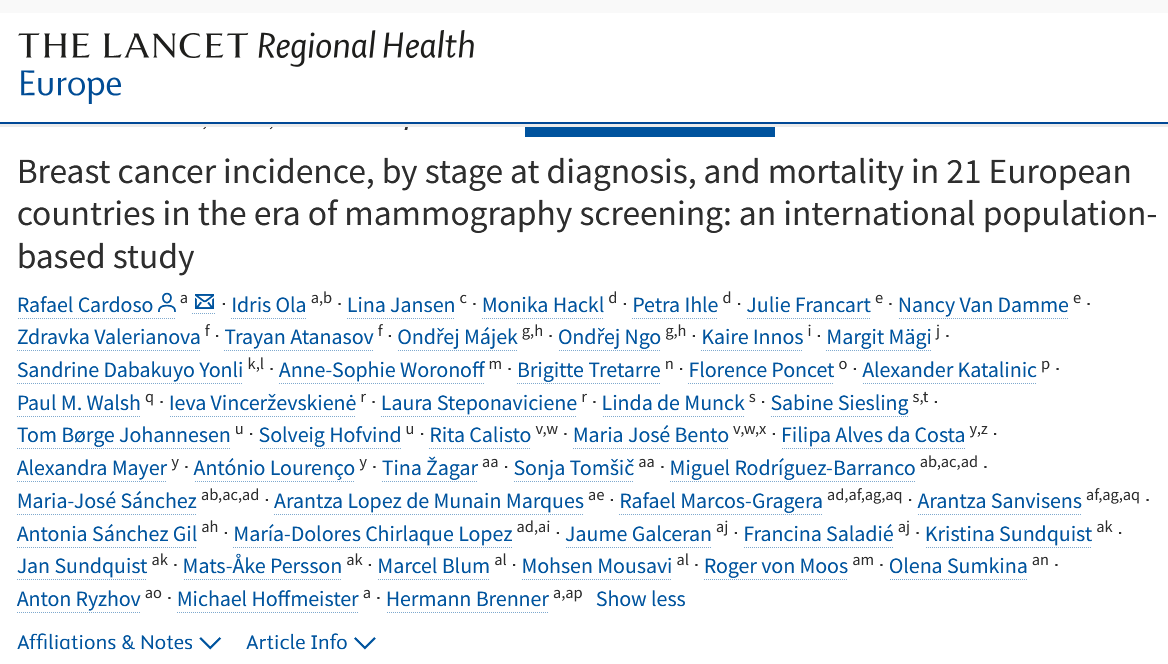1168x664 pixels.
Task: Open Alexander Katalinic author link
Action: pyautogui.click(x=949, y=370)
